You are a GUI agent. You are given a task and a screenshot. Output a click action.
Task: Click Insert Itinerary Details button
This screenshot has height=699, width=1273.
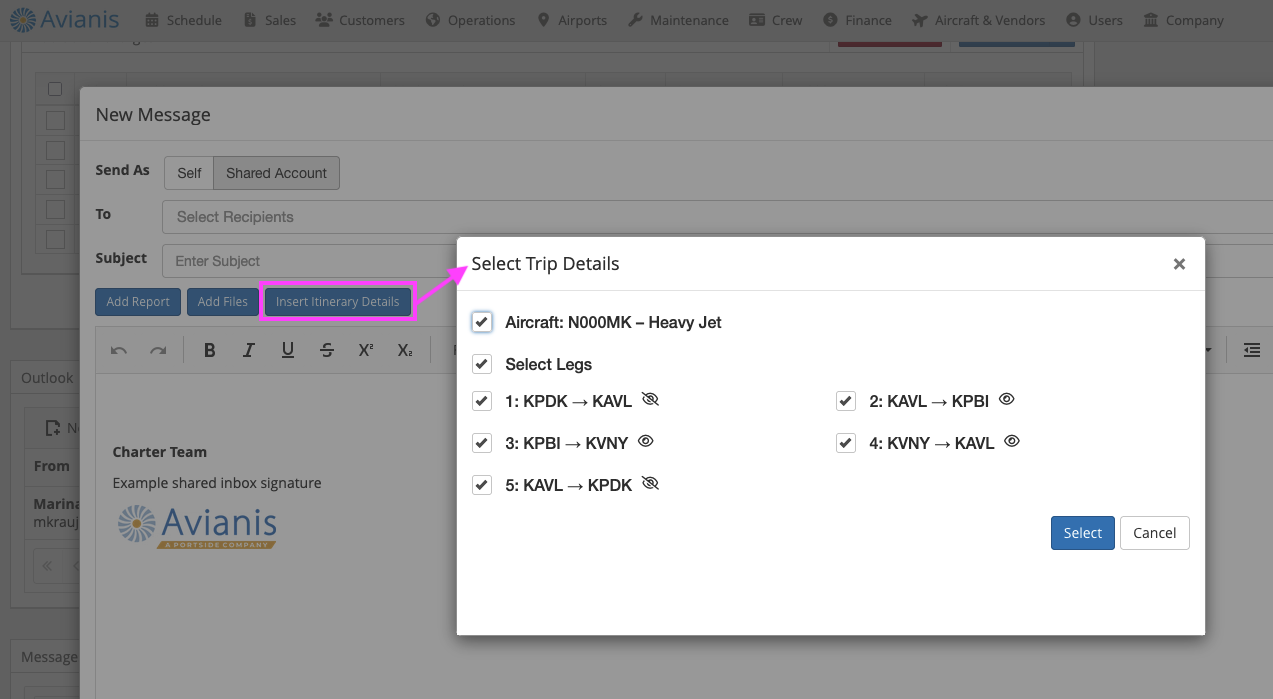pyautogui.click(x=338, y=302)
